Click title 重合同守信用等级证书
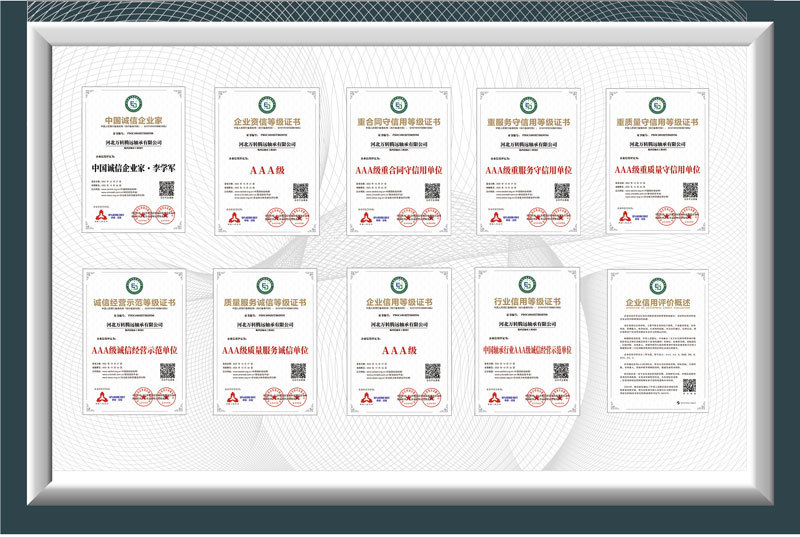Image resolution: width=800 pixels, height=537 pixels. pos(395,122)
